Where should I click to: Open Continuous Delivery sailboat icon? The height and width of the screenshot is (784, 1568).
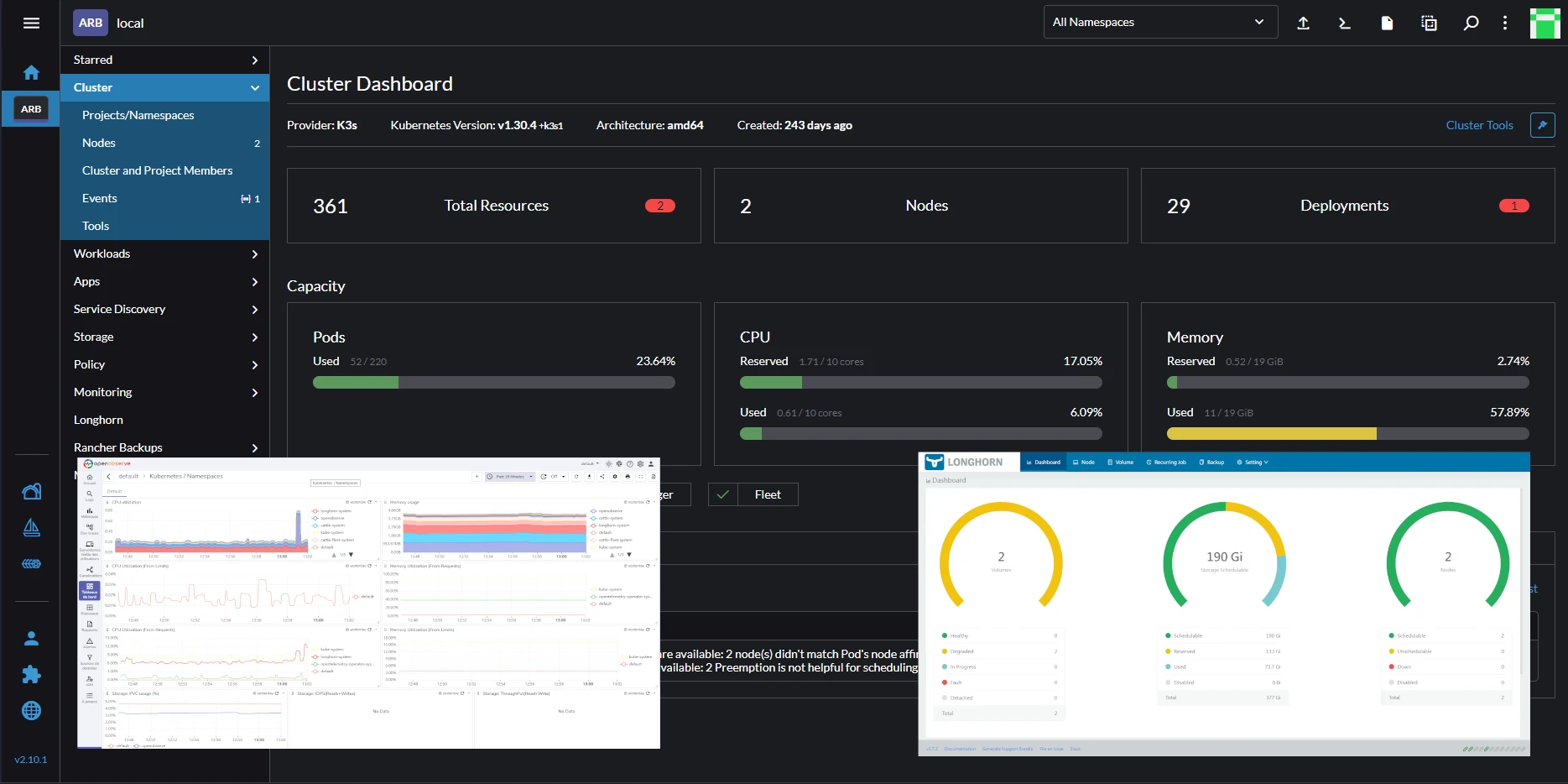pyautogui.click(x=31, y=527)
